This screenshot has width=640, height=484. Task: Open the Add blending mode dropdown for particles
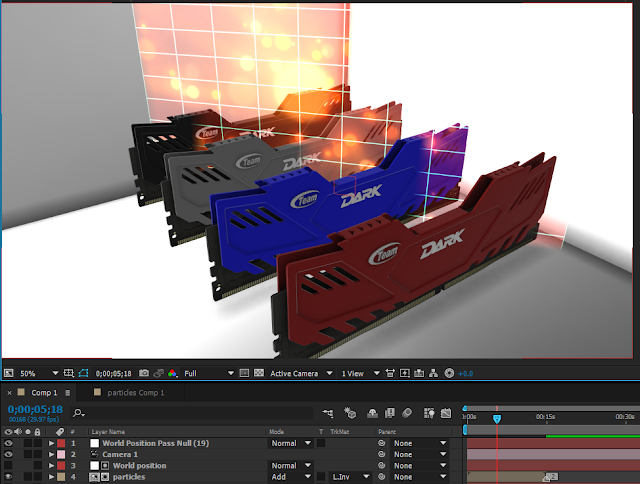pyautogui.click(x=290, y=477)
